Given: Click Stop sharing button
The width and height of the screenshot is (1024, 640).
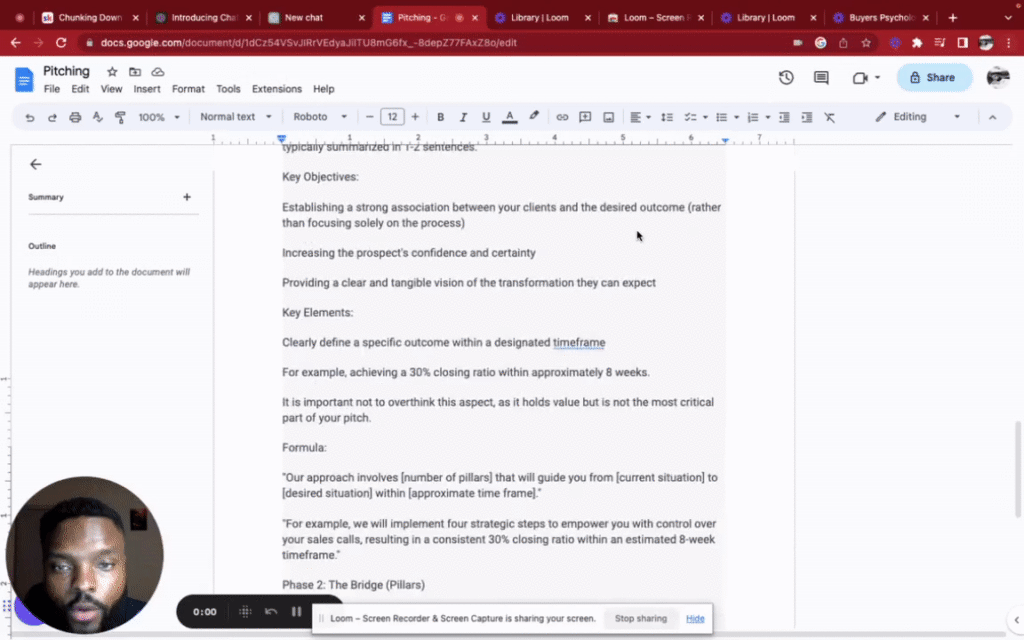Looking at the screenshot, I should tap(641, 618).
